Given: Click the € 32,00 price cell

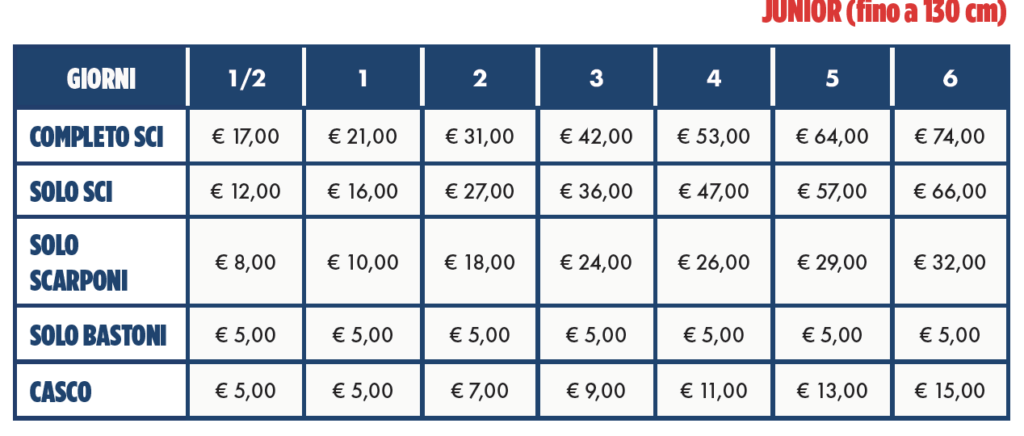Looking at the screenshot, I should 949,262.
